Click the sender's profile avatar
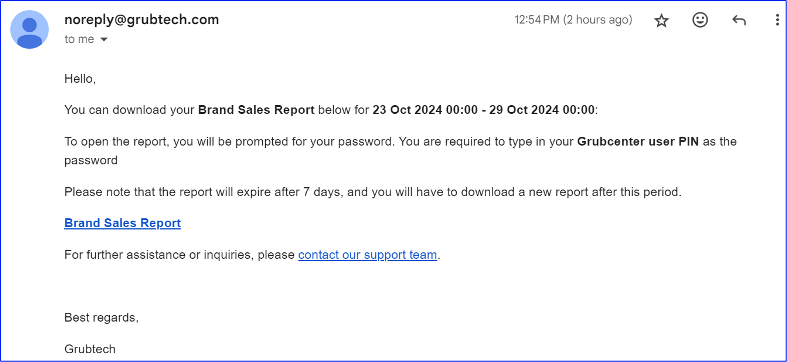Viewport: 787px width, 362px height. point(30,30)
